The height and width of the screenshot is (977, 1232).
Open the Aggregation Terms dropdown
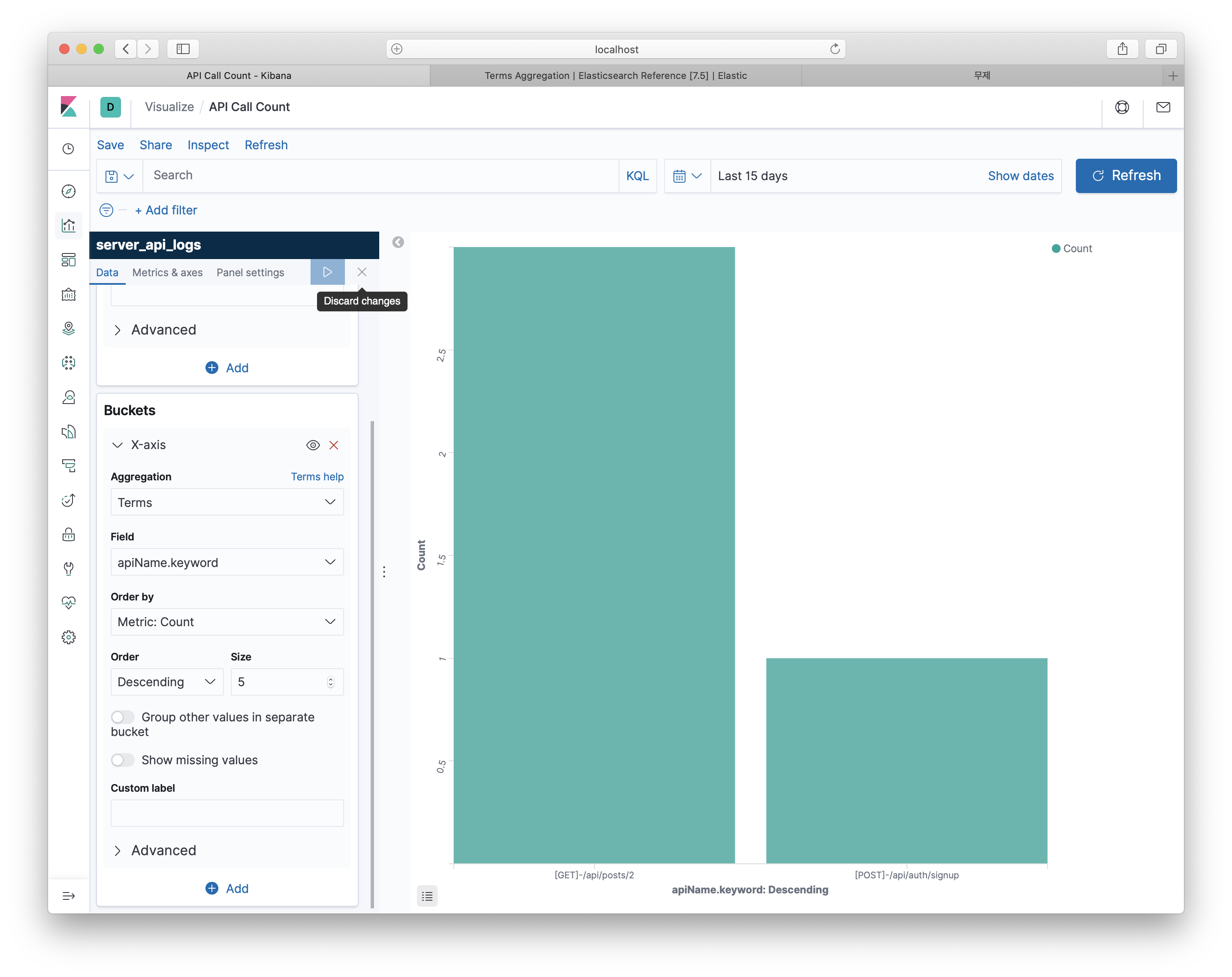click(227, 502)
